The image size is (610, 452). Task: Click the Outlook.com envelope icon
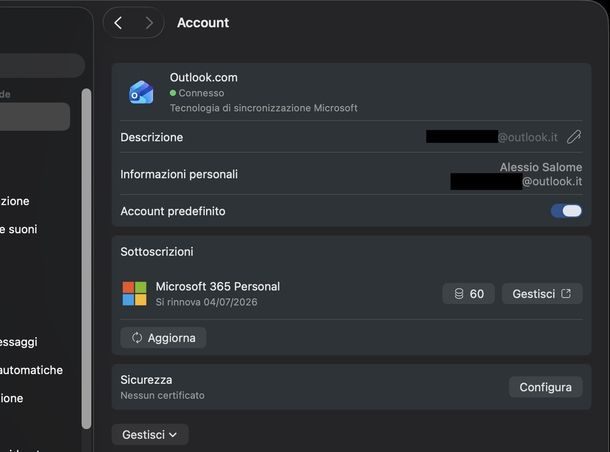click(x=141, y=93)
